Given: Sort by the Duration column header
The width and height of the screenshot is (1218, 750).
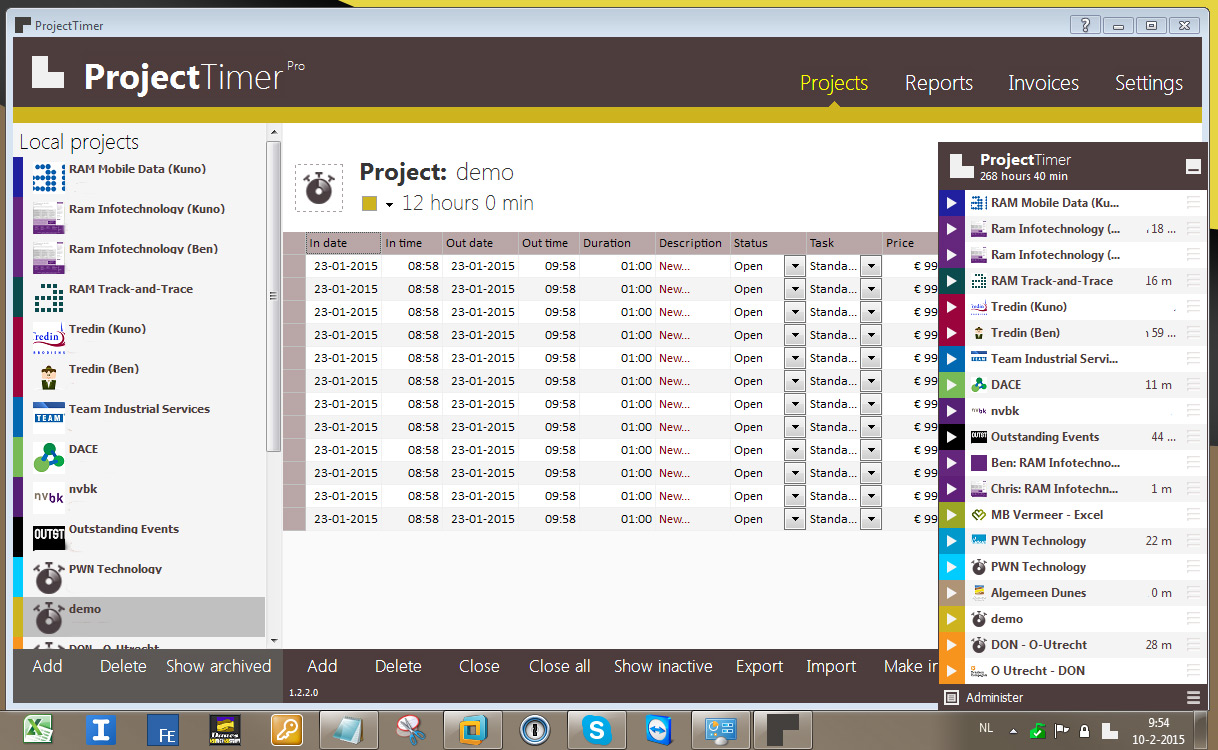Looking at the screenshot, I should [x=617, y=243].
